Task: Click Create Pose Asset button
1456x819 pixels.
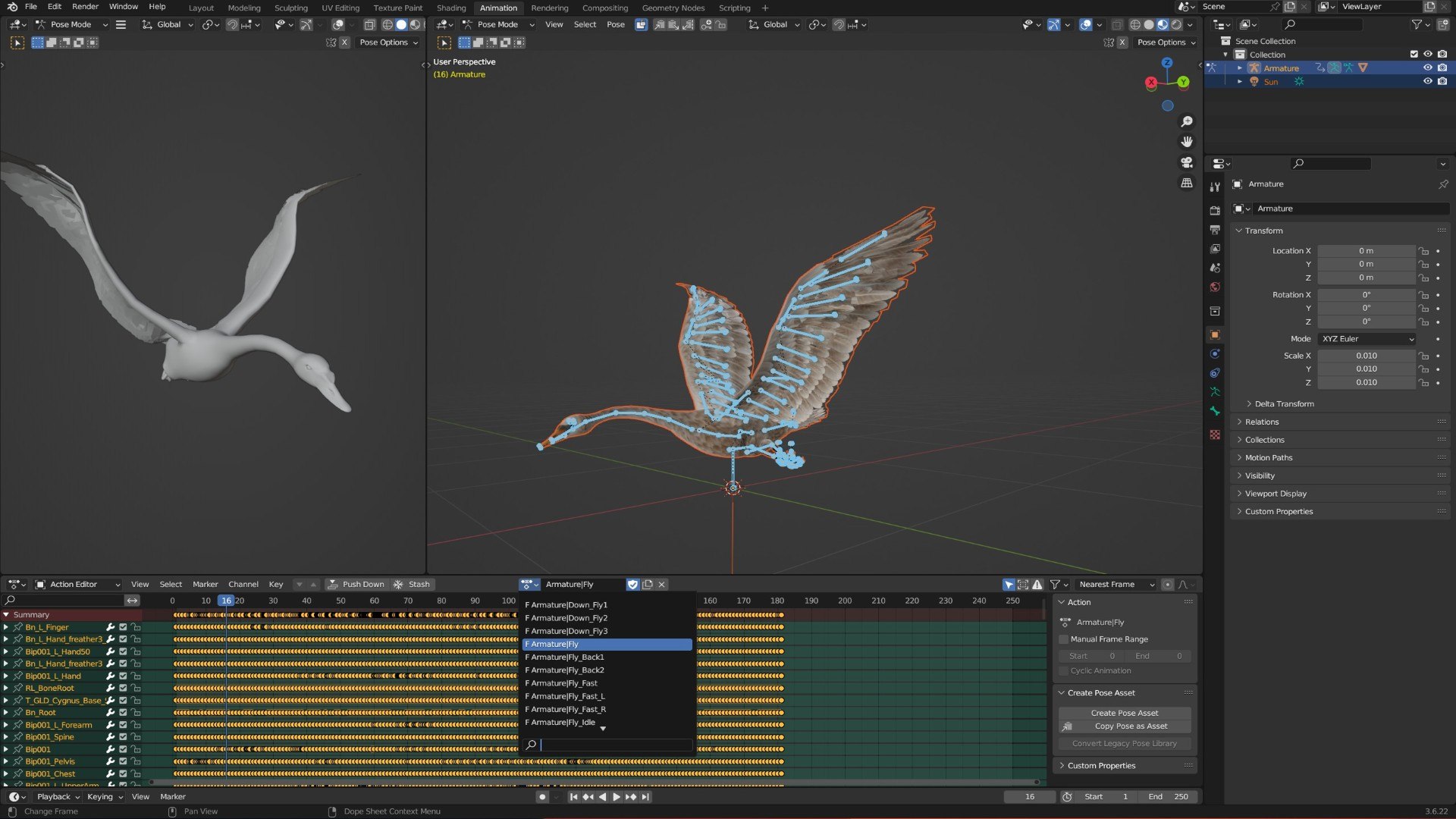Action: click(x=1125, y=714)
